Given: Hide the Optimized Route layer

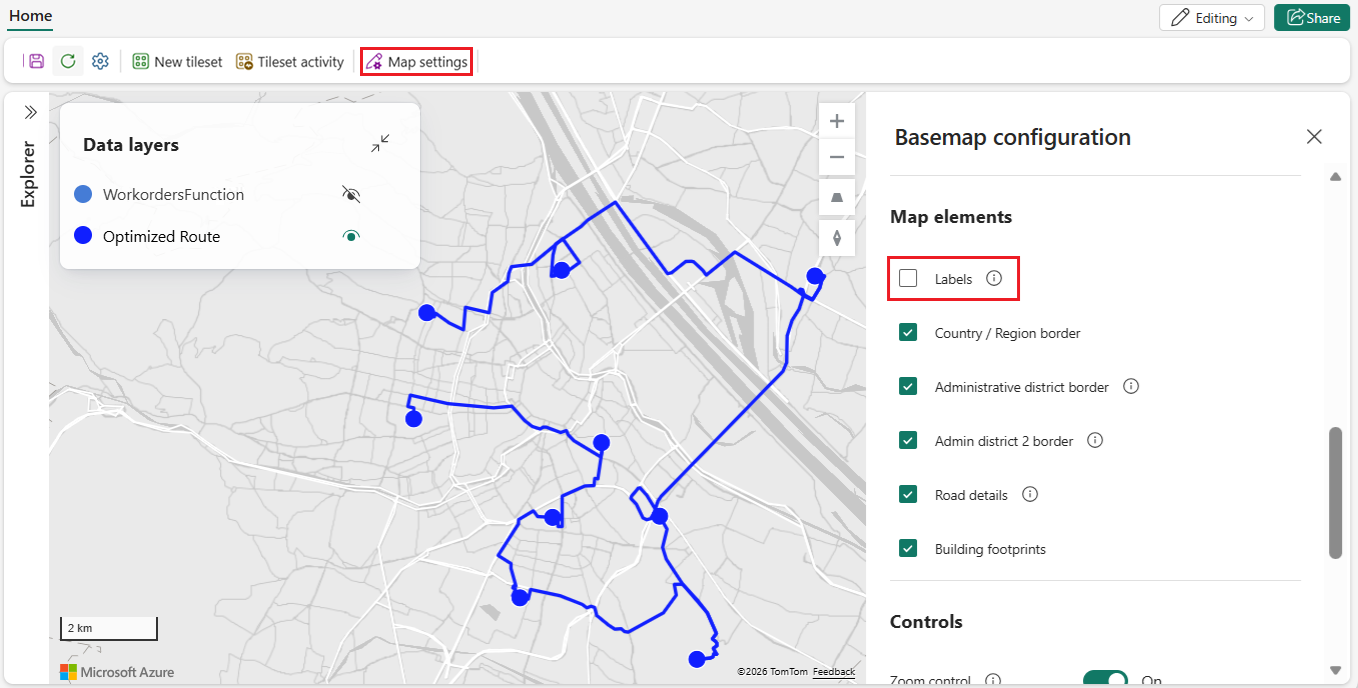Looking at the screenshot, I should coord(350,236).
